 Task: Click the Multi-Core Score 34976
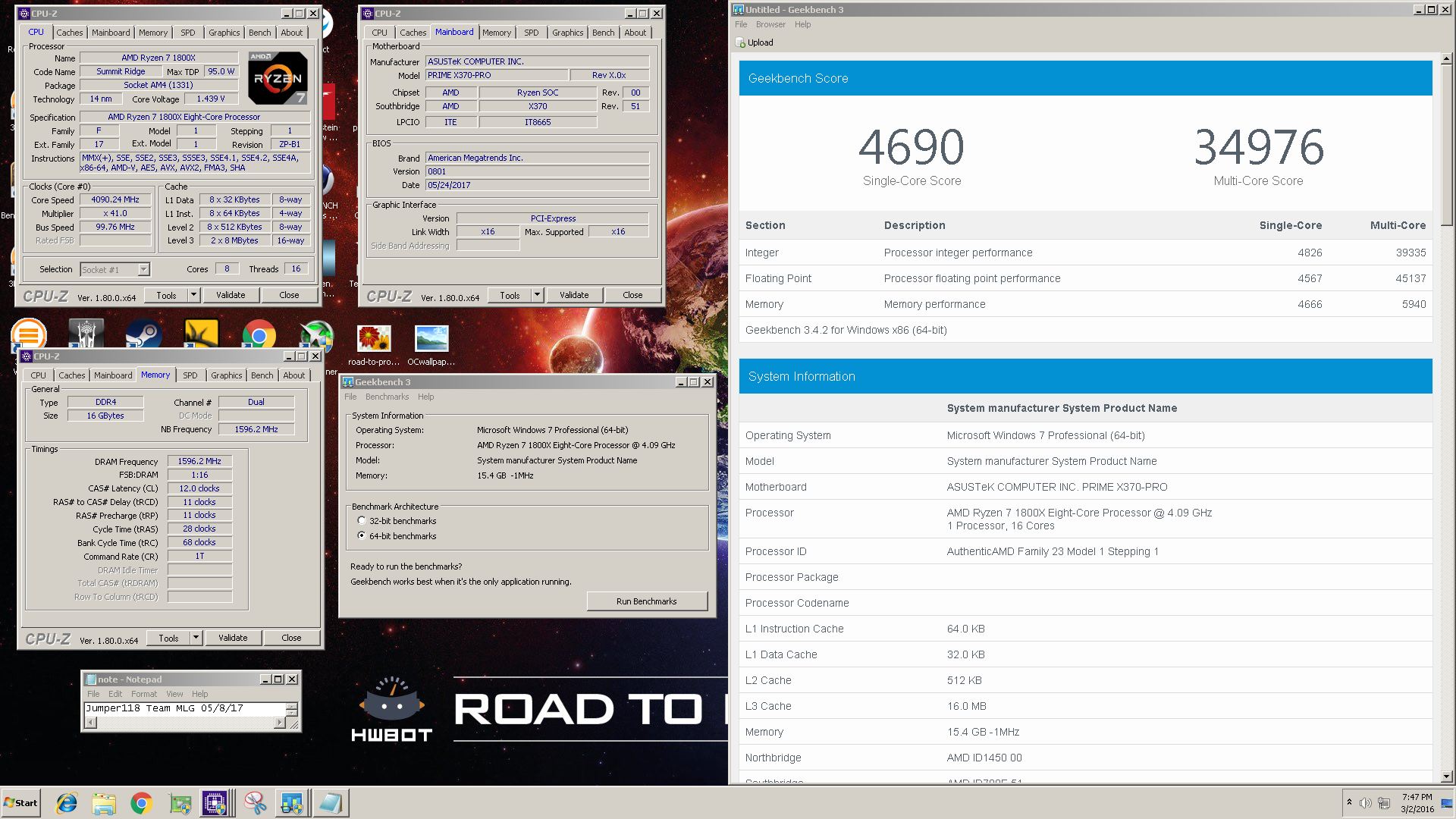1259,146
